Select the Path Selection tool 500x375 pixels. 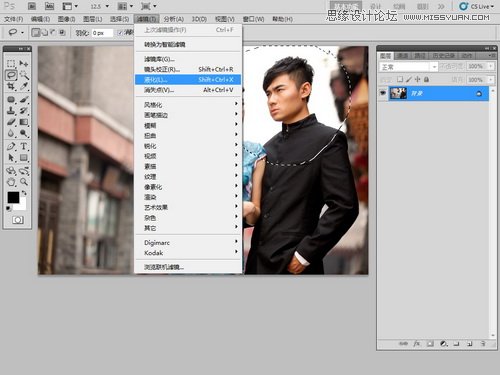[11, 158]
